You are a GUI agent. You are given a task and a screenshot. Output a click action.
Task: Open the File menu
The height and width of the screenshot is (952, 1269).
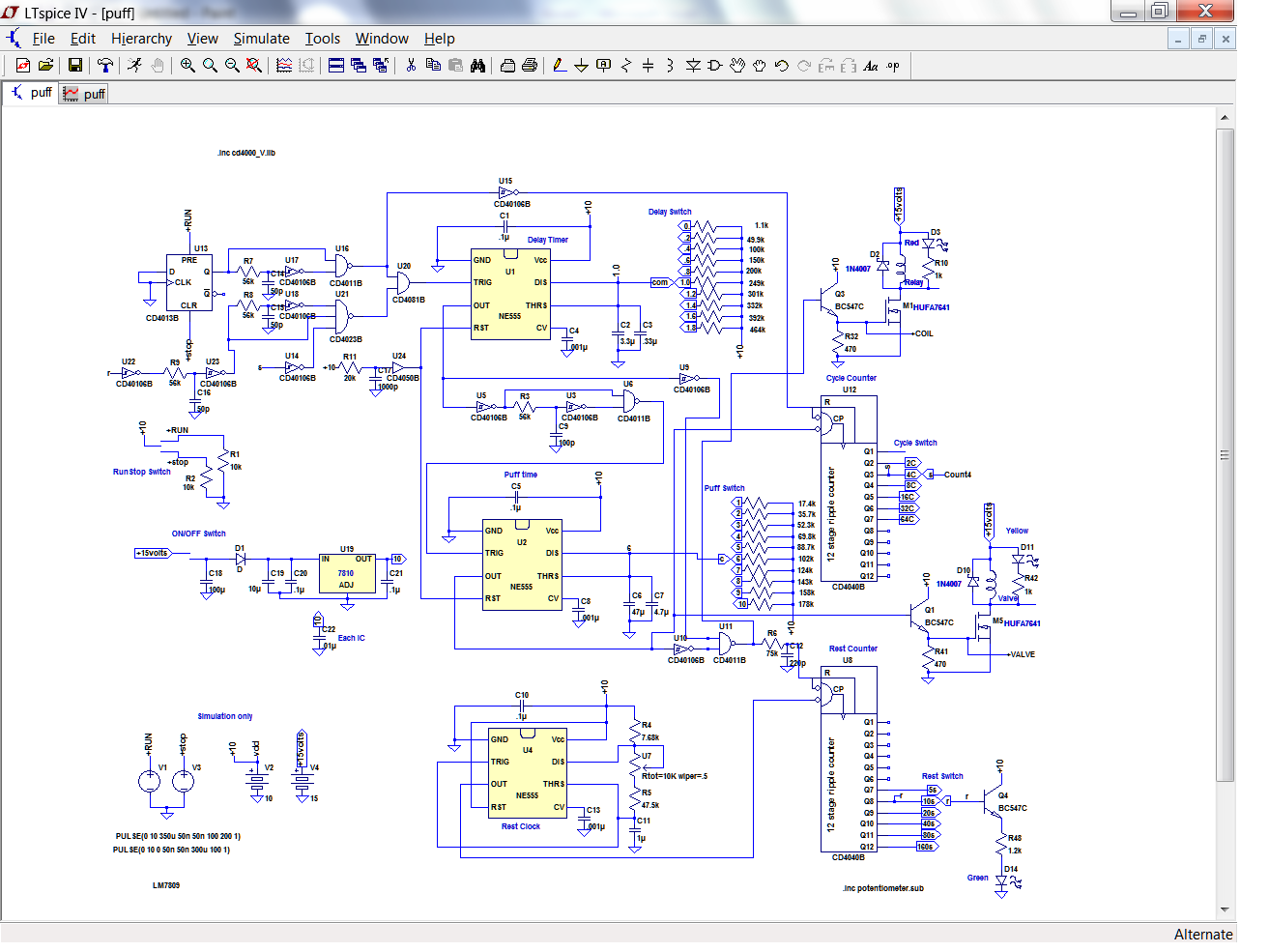tap(43, 39)
